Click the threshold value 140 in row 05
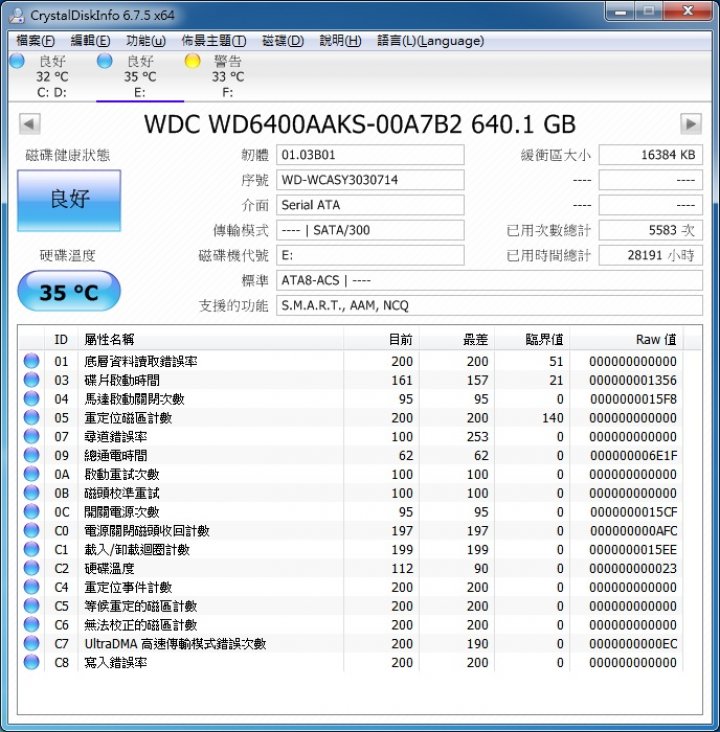Viewport: 720px width, 732px height. point(553,418)
